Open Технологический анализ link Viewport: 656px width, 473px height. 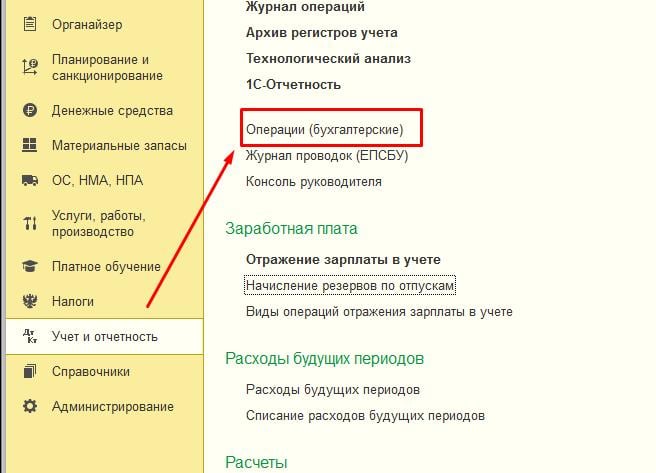[328, 59]
